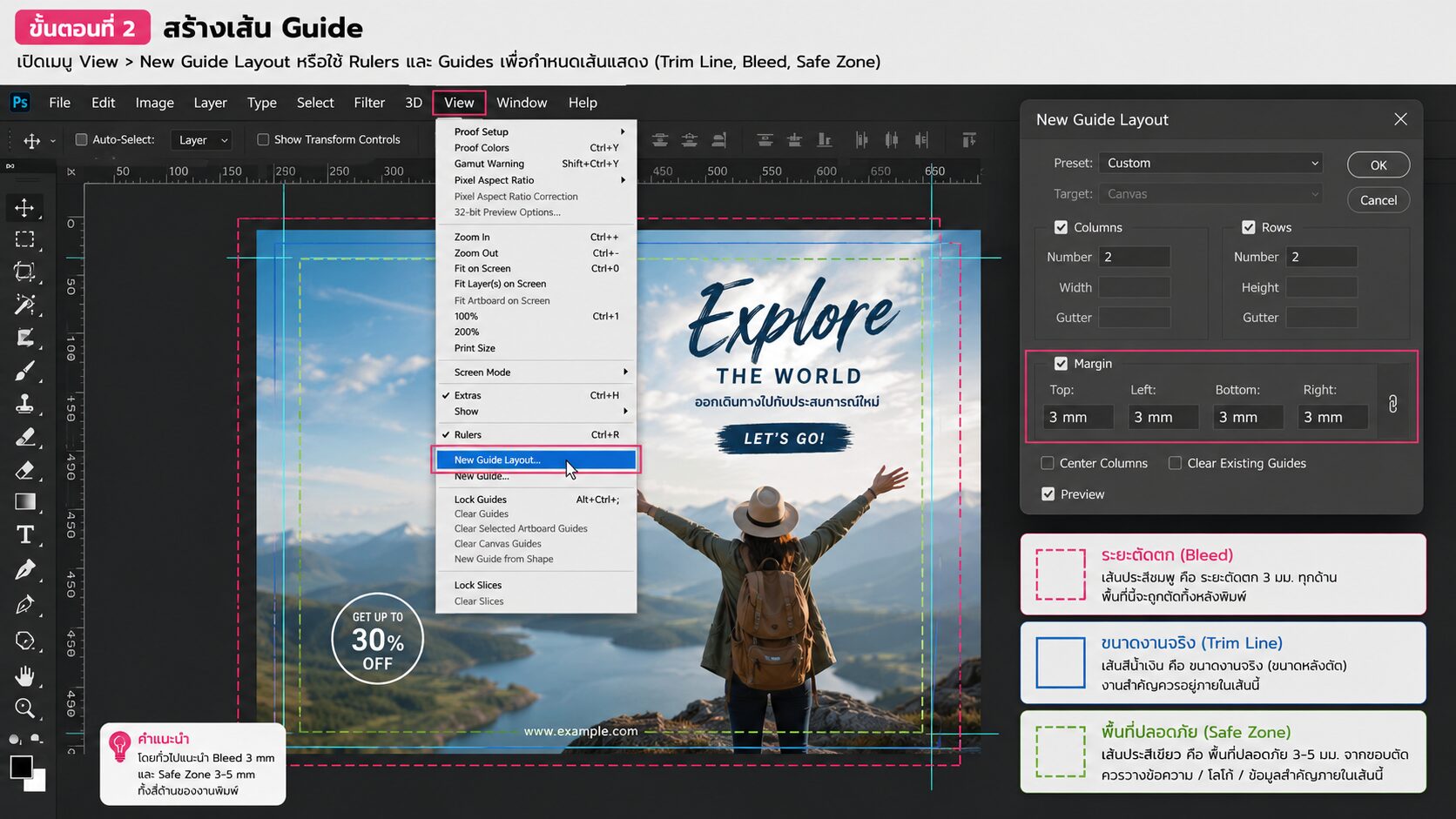1456x819 pixels.
Task: Select the Type tool
Action: (x=24, y=535)
